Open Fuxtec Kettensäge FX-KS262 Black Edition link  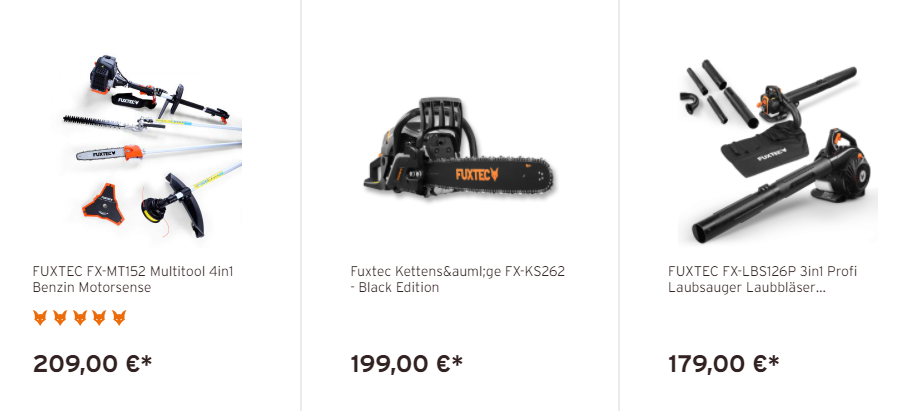(458, 279)
